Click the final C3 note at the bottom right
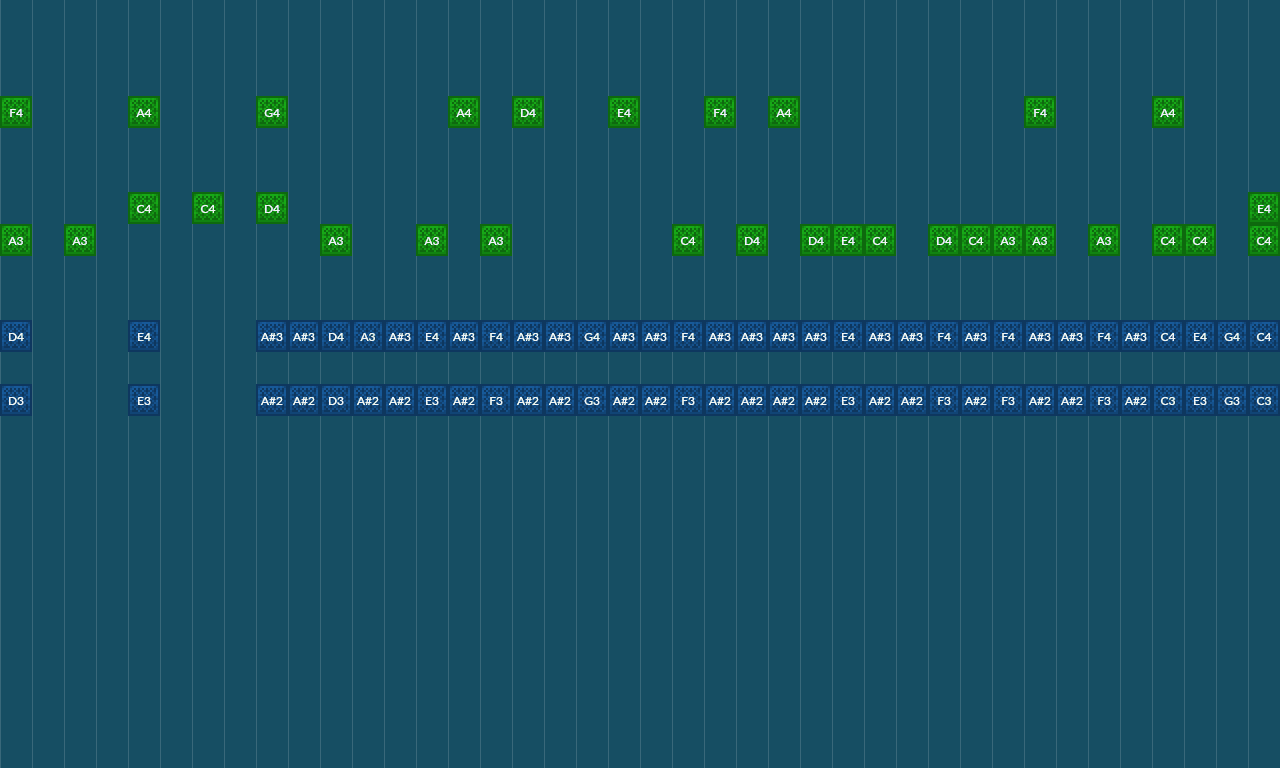 1263,400
